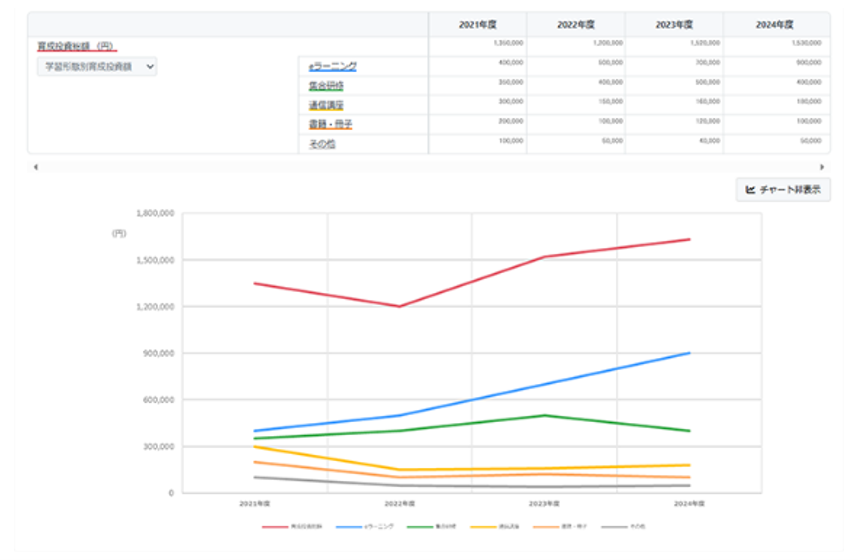This screenshot has width=858, height=560.
Task: Click the チャート非表示 button
Action: 782,190
